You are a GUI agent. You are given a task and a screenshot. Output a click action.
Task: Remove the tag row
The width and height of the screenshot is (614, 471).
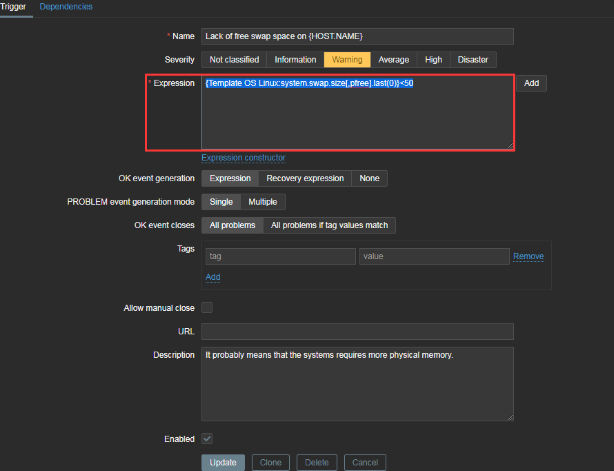528,257
